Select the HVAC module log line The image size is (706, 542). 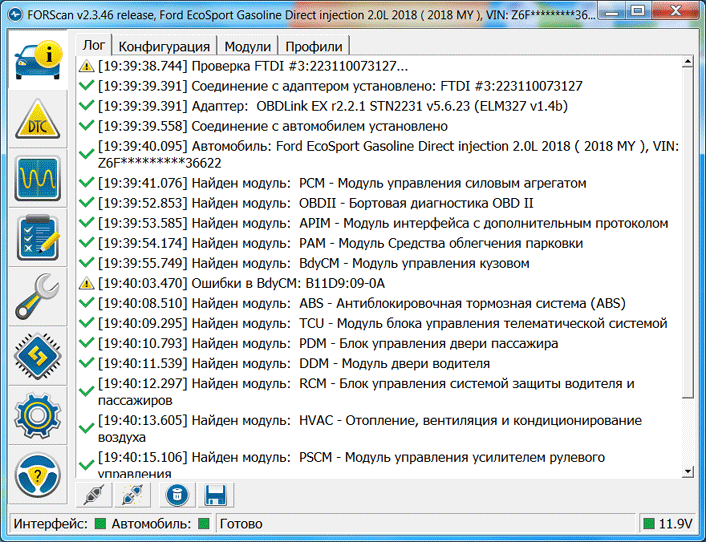coord(370,429)
